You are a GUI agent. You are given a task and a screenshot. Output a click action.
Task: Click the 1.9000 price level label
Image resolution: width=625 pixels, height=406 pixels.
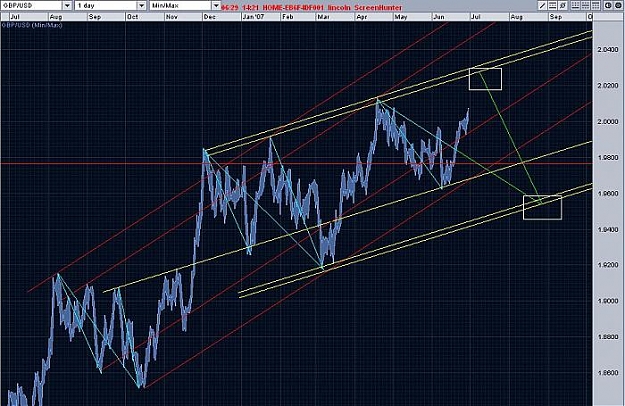coord(607,301)
